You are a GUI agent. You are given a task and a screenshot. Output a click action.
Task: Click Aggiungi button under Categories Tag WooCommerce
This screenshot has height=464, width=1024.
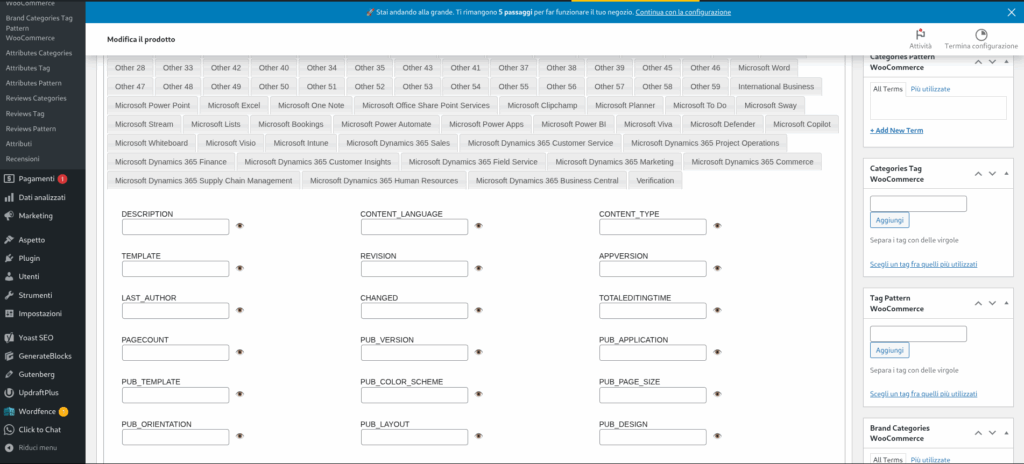point(889,220)
